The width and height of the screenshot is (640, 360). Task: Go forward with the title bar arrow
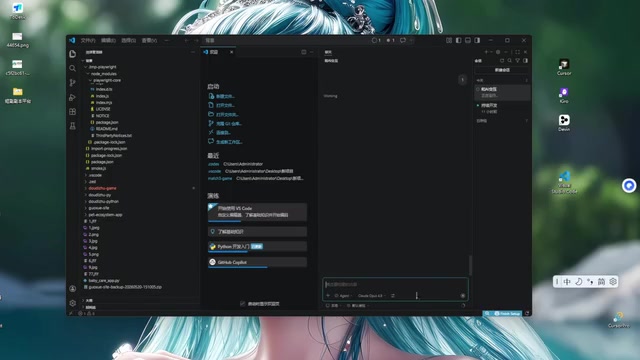[x=196, y=40]
